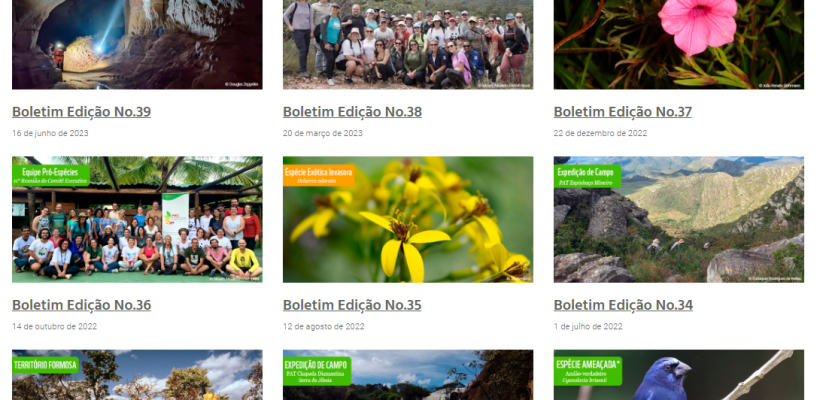Open the Boletim Edição No.35 link
Viewport: 820px width, 400px height.
352,304
